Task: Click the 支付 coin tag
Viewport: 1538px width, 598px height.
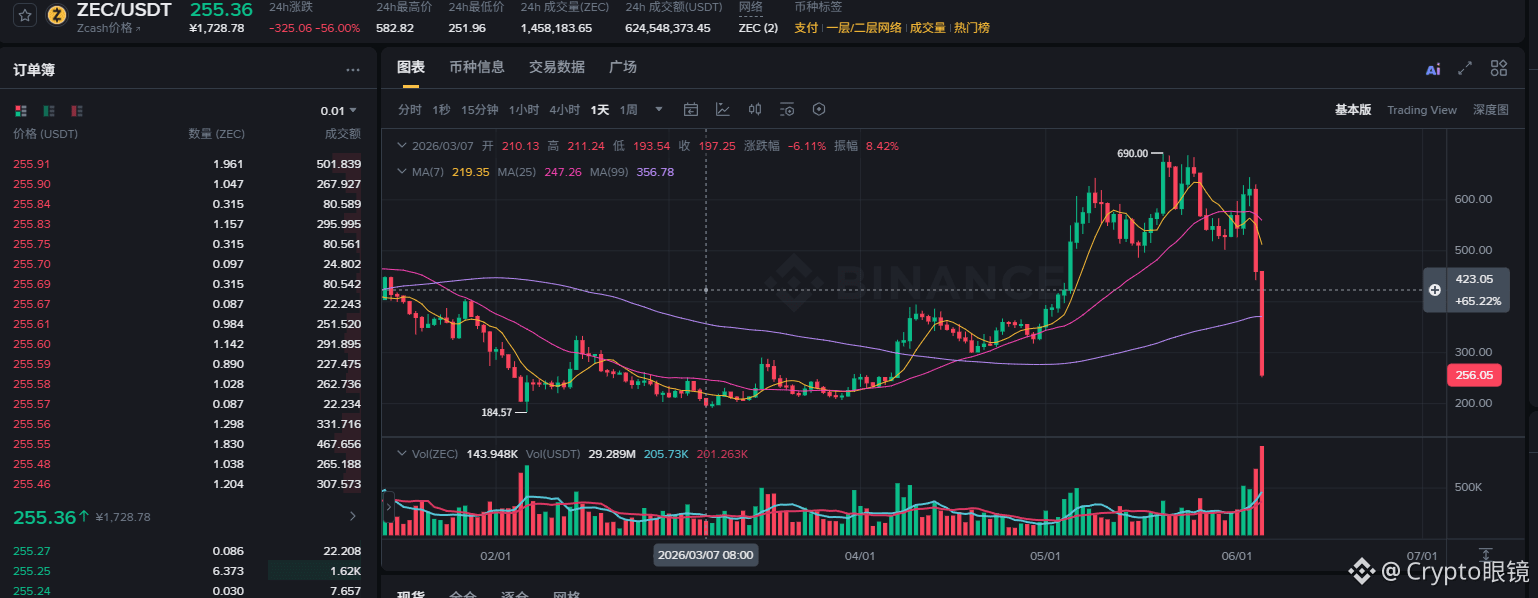Action: [x=806, y=28]
